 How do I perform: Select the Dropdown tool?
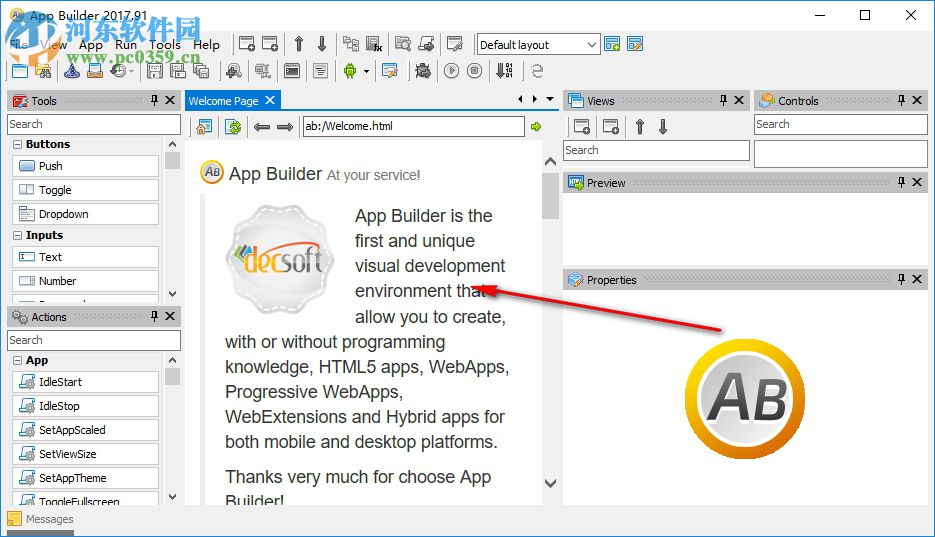click(x=85, y=213)
